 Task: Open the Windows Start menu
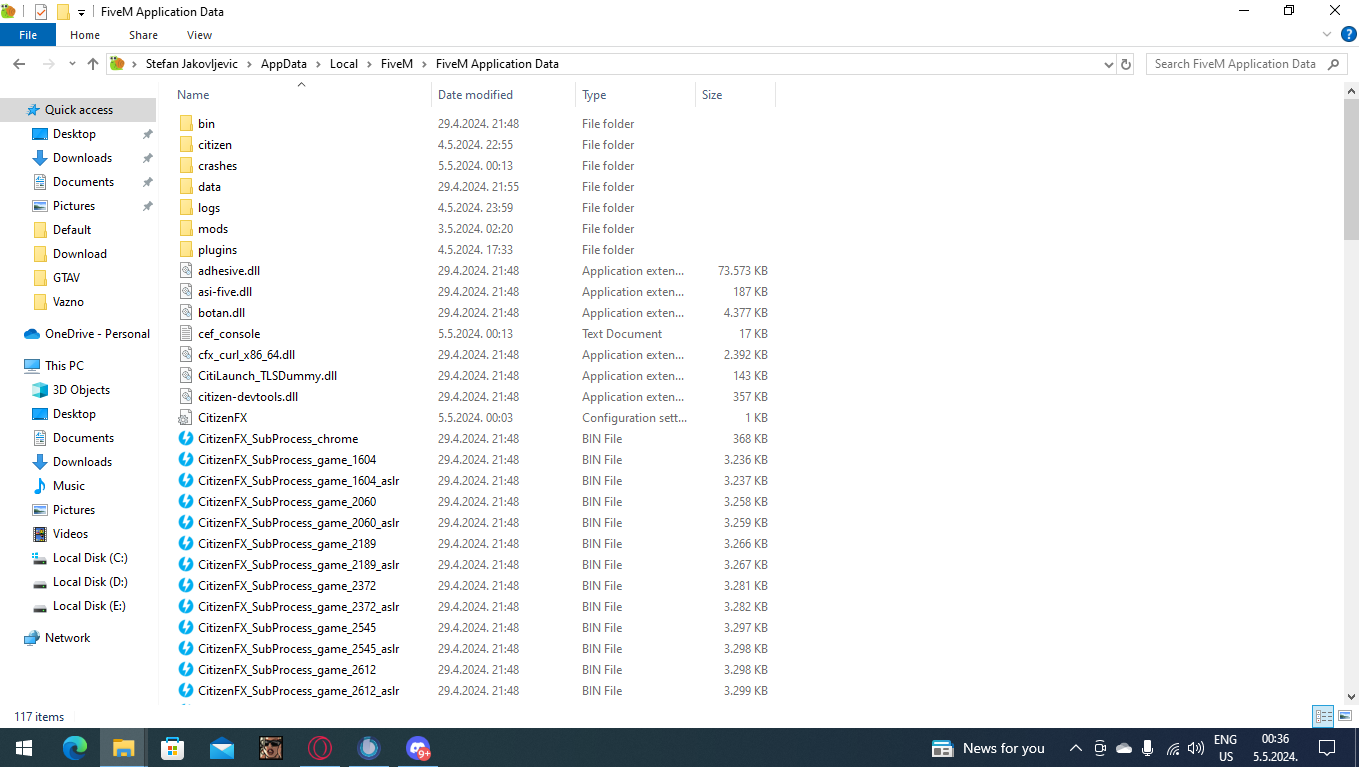23,748
